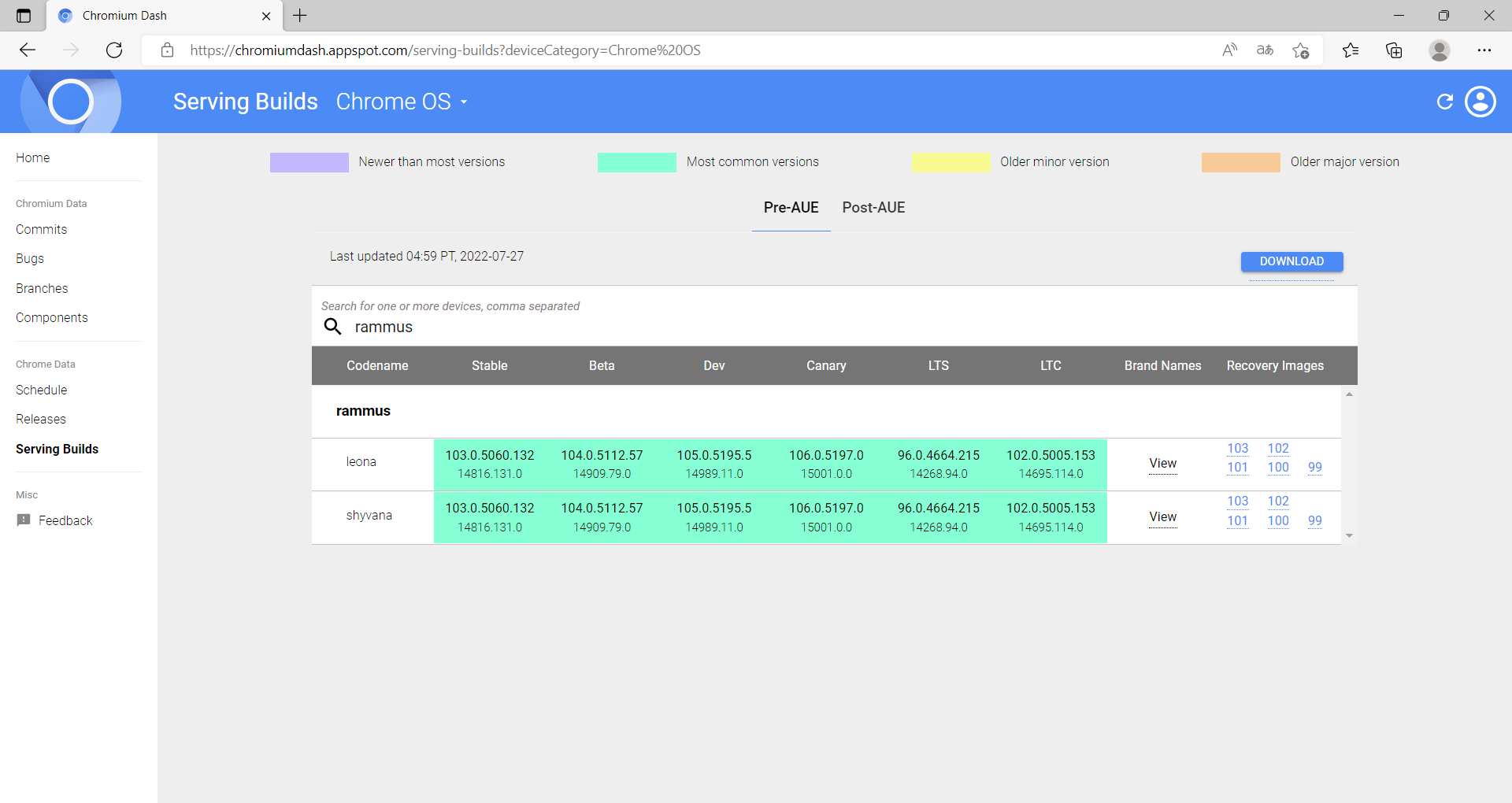Image resolution: width=1512 pixels, height=803 pixels.
Task: Open leona recovery image 100
Action: coord(1278,467)
